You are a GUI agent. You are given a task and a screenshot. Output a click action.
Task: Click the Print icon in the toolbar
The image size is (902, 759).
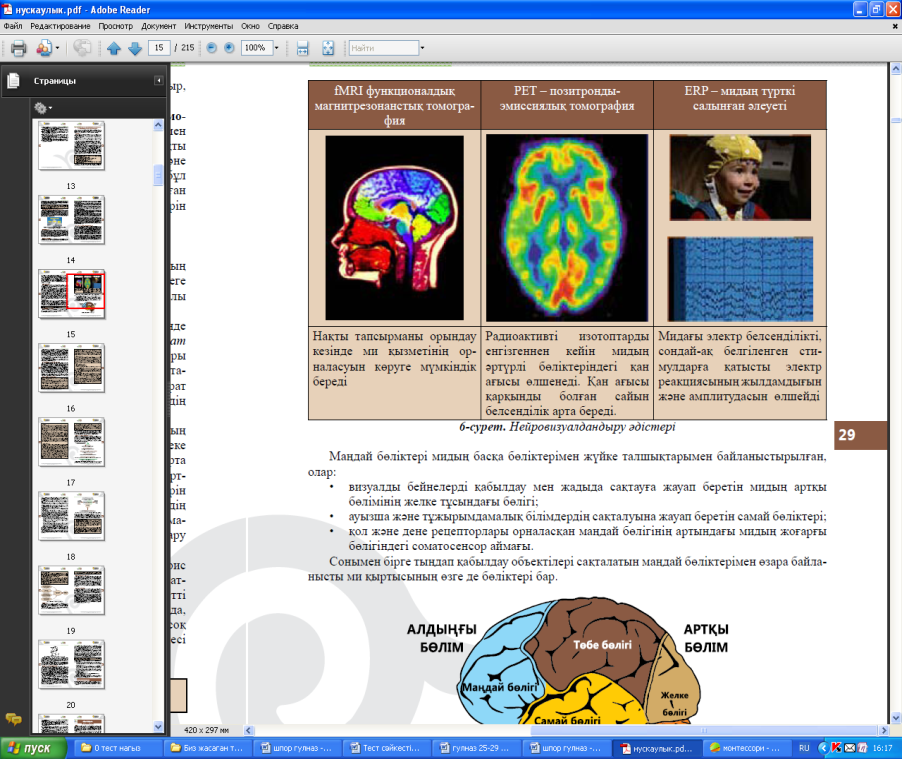[x=18, y=48]
